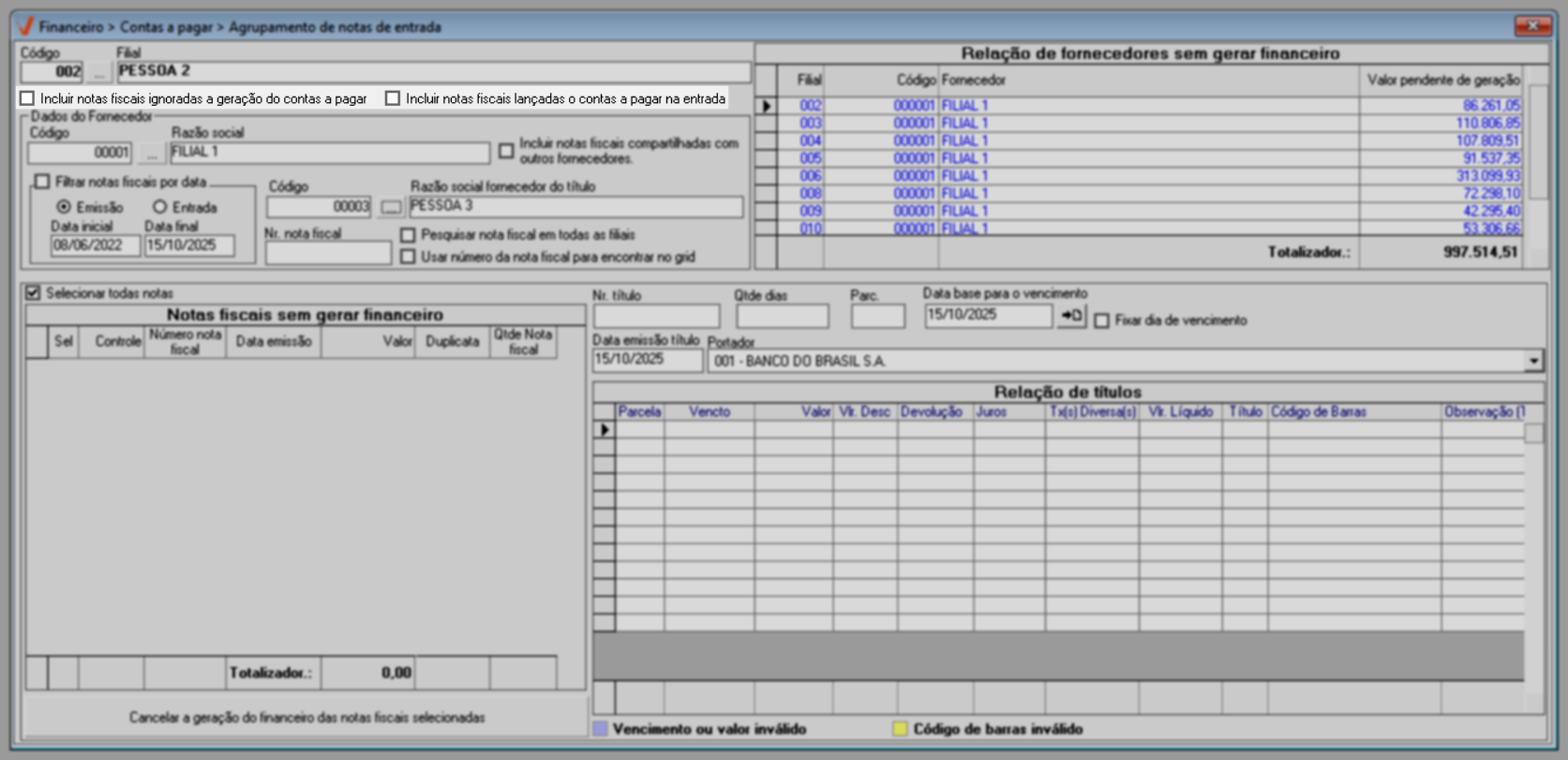Select the Entrada radio option
Image resolution: width=1568 pixels, height=760 pixels.
point(160,207)
